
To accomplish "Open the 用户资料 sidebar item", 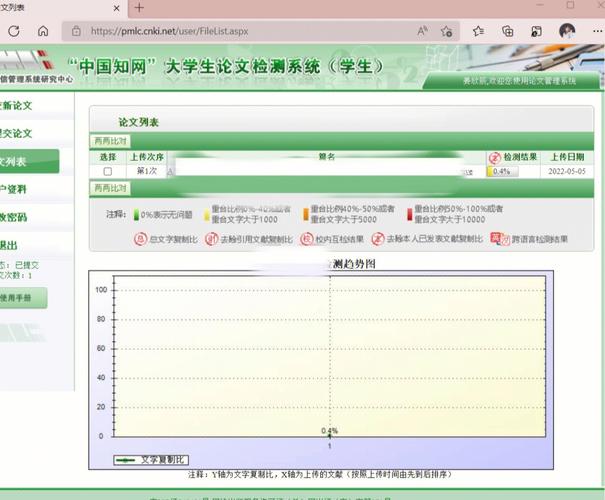I will [14, 189].
